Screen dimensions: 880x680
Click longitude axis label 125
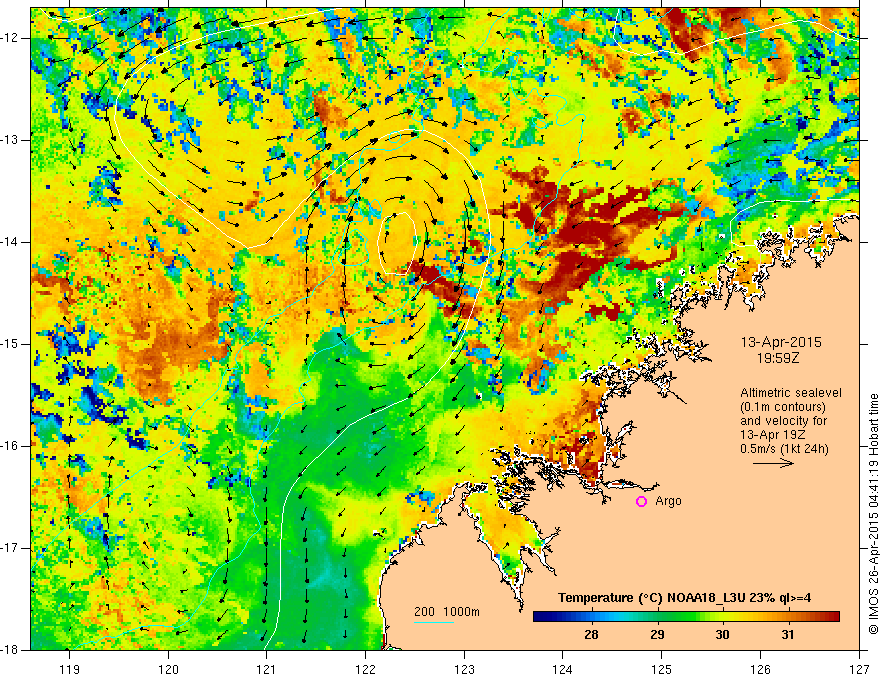[x=661, y=669]
